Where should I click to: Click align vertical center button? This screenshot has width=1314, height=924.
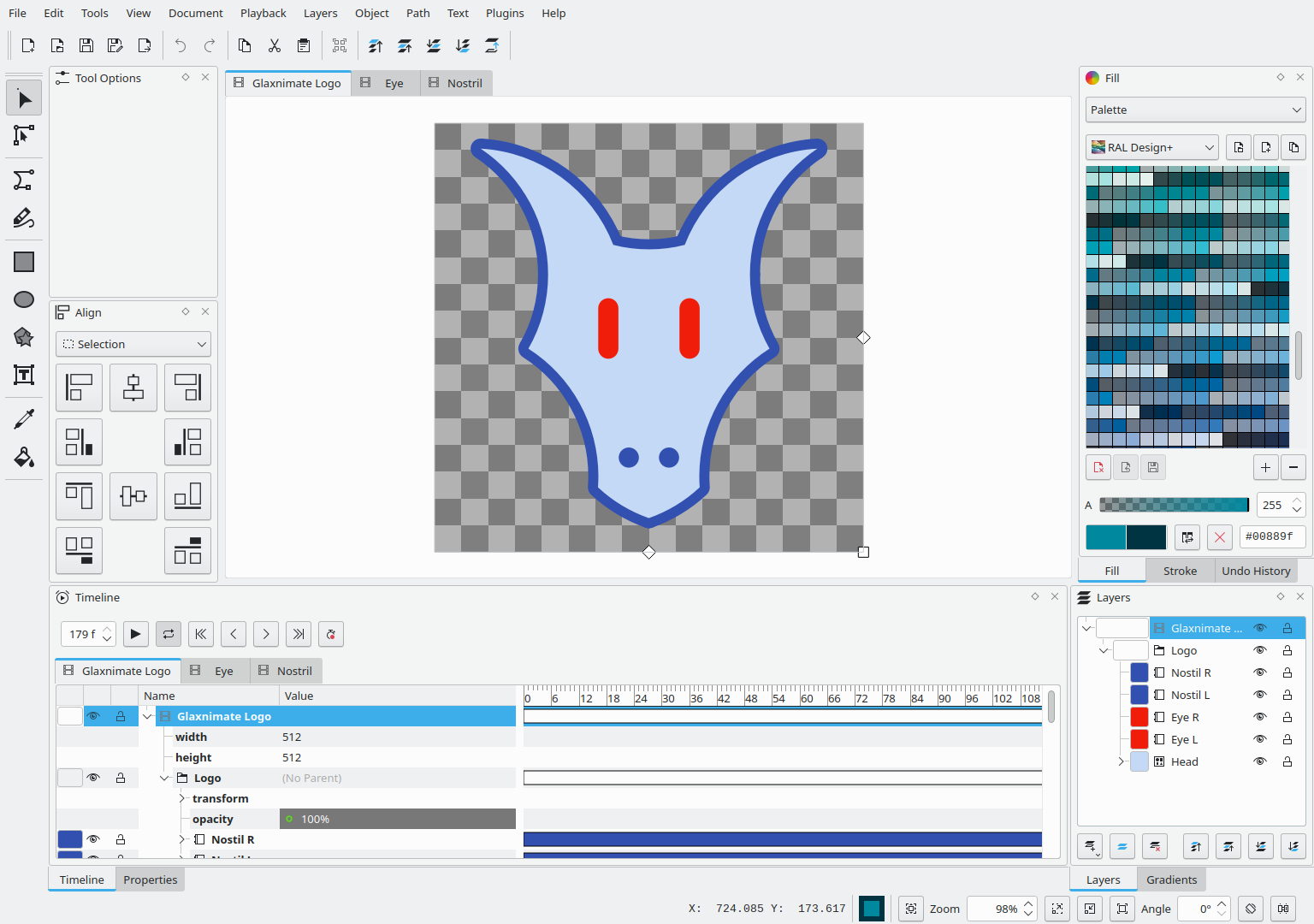pyautogui.click(x=133, y=496)
